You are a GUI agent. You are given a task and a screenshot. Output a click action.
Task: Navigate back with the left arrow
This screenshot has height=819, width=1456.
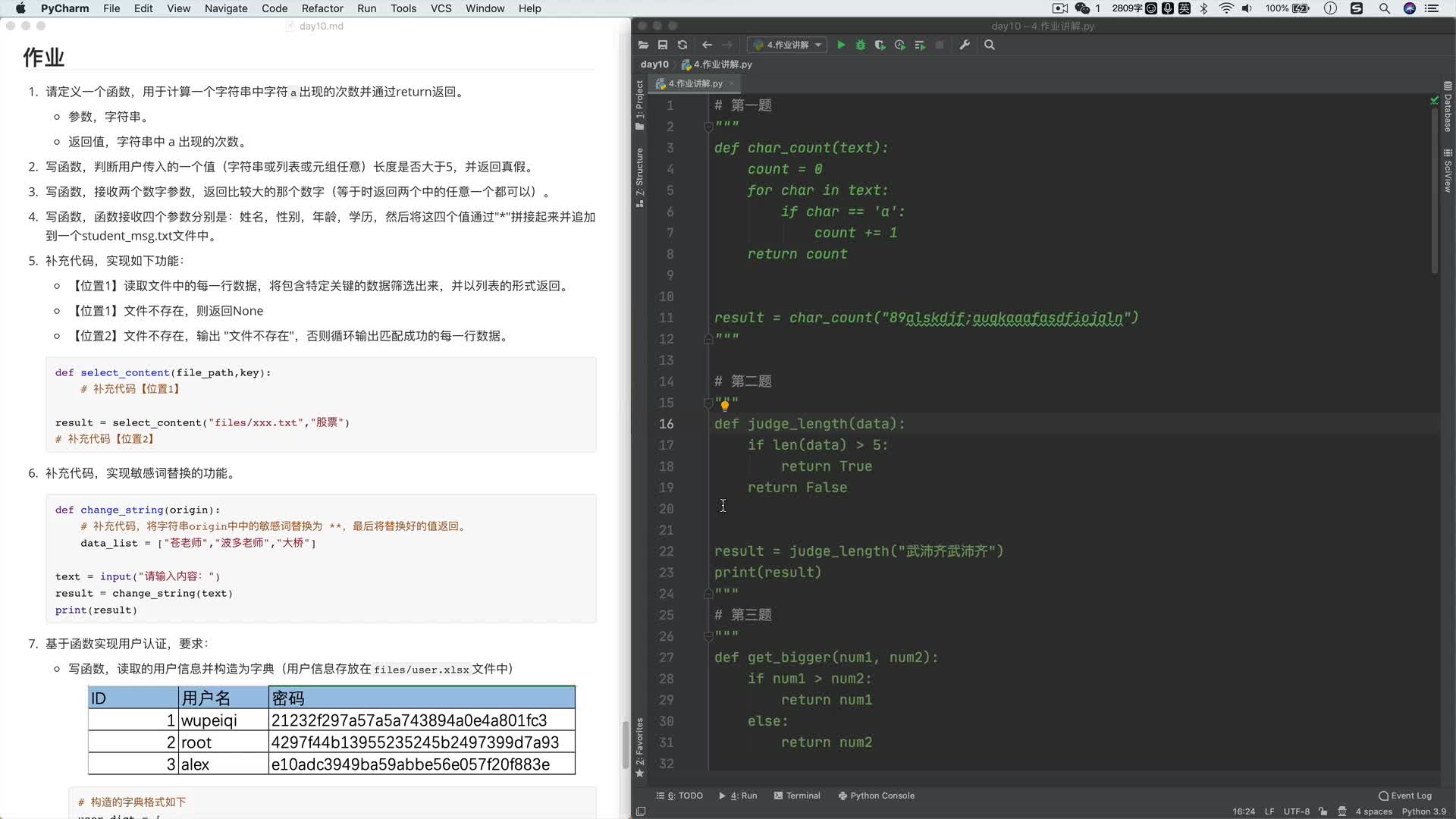coord(707,45)
